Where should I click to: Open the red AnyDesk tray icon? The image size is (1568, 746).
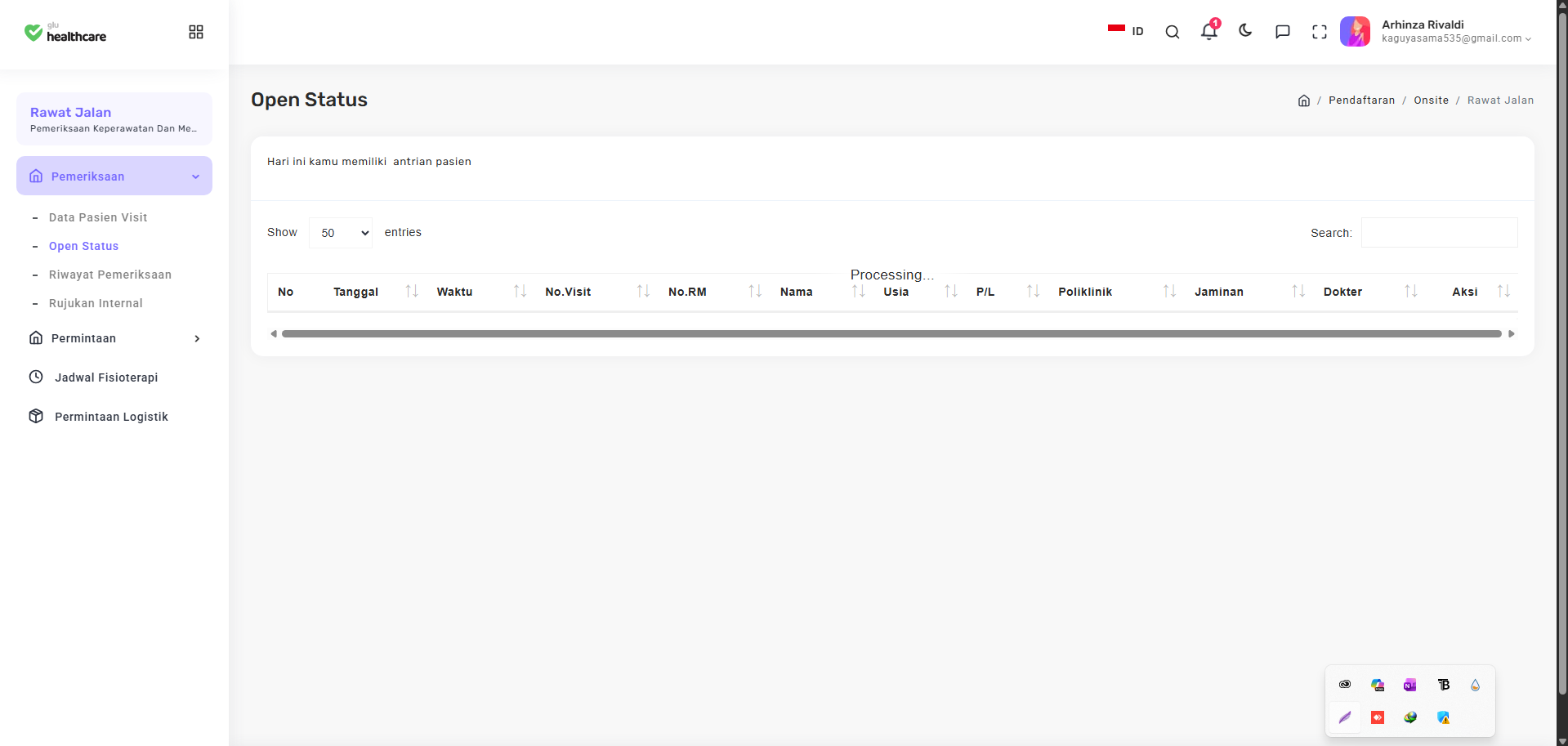coord(1378,717)
